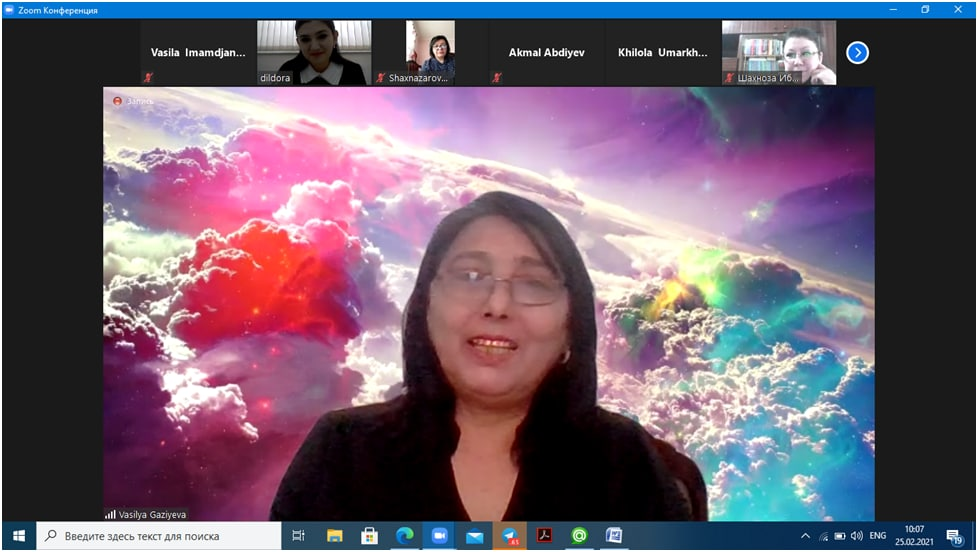The image size is (978, 552).
Task: Click the next participants arrow button
Action: tap(857, 53)
